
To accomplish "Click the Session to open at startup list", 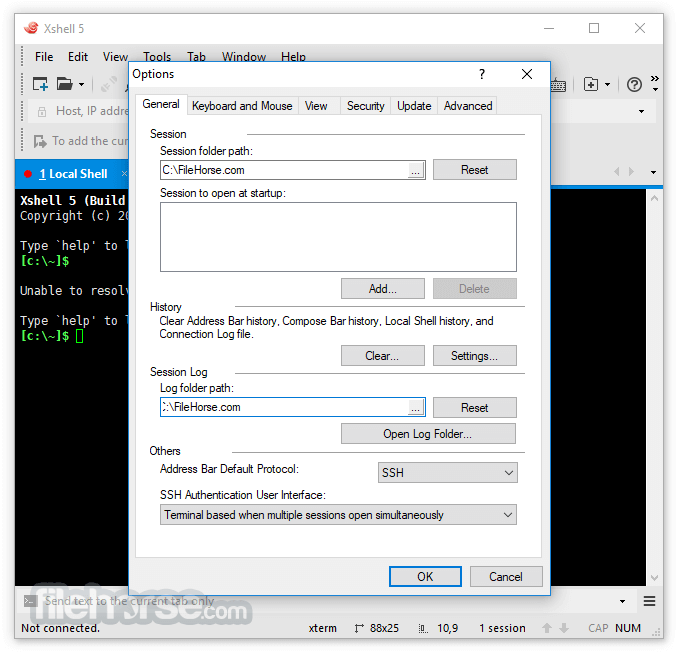I will click(x=338, y=237).
